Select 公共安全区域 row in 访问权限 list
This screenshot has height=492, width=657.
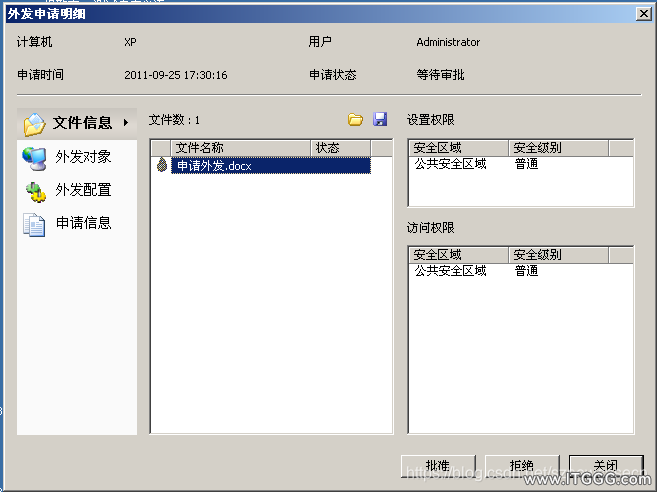[x=450, y=271]
